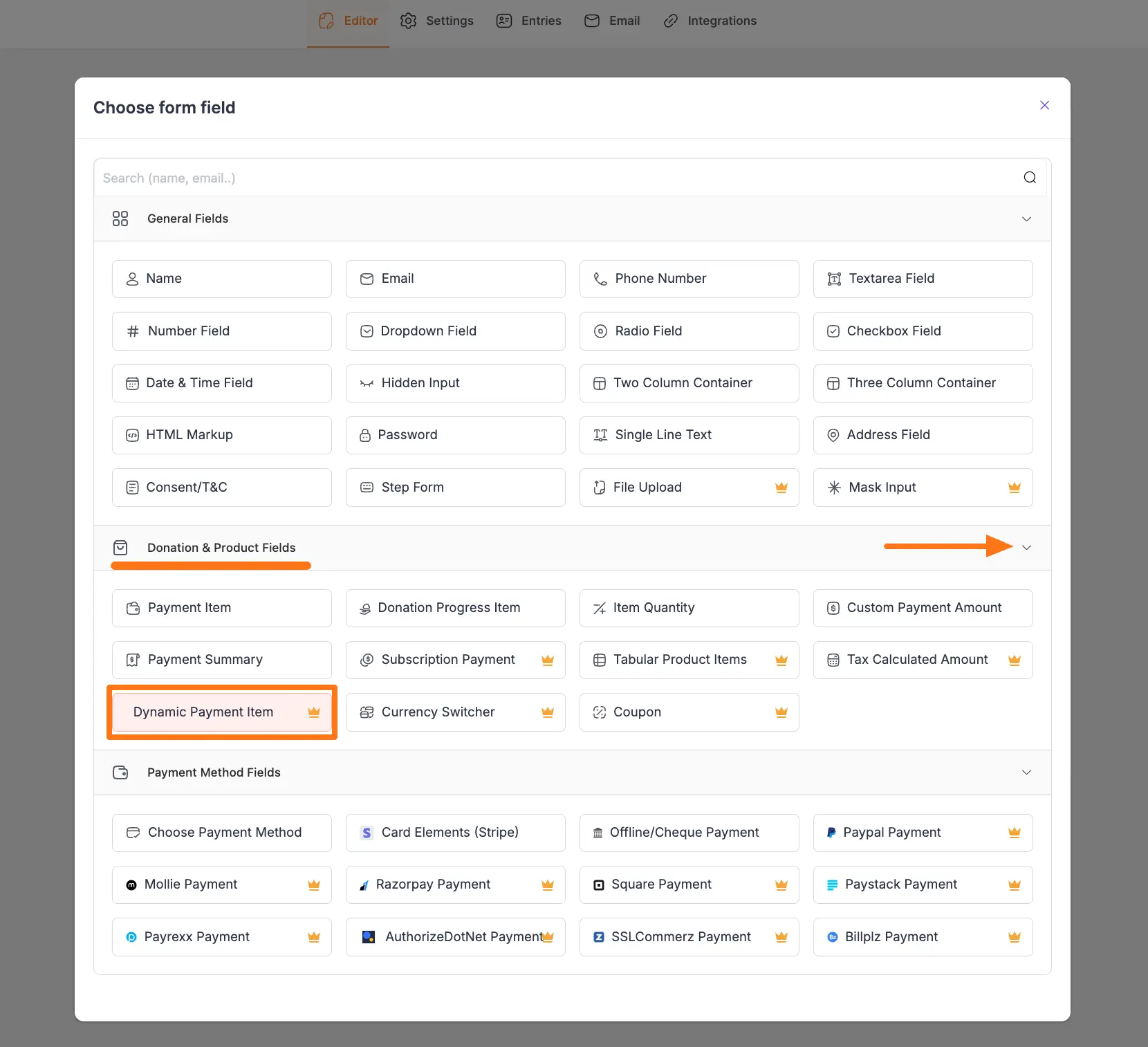Open the Integrations tab
This screenshot has width=1148, height=1047.
[x=710, y=21]
